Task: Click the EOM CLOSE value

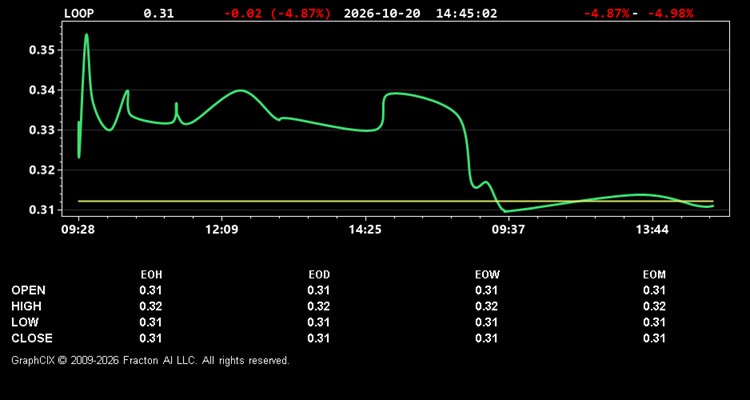Action: [654, 338]
